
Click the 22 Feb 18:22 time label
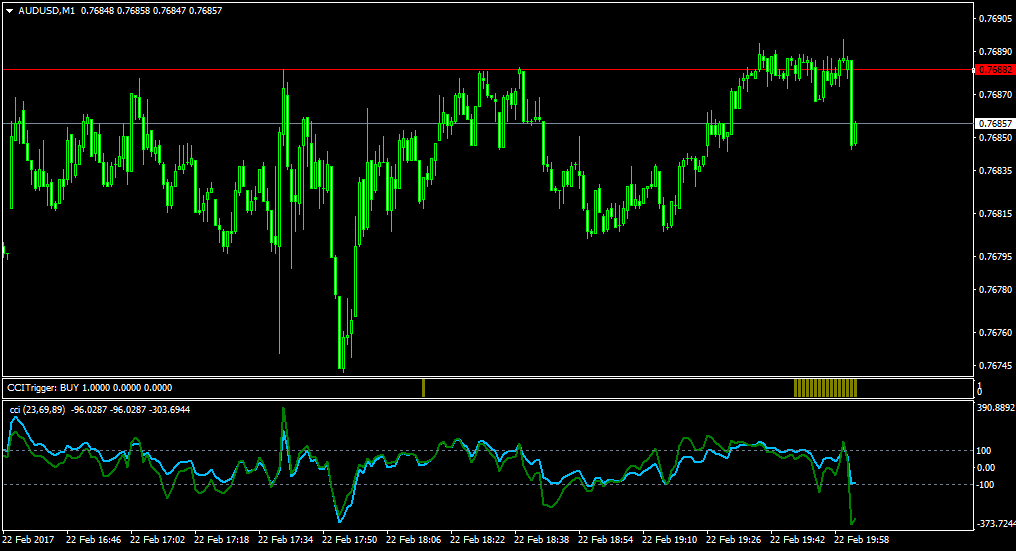point(478,539)
